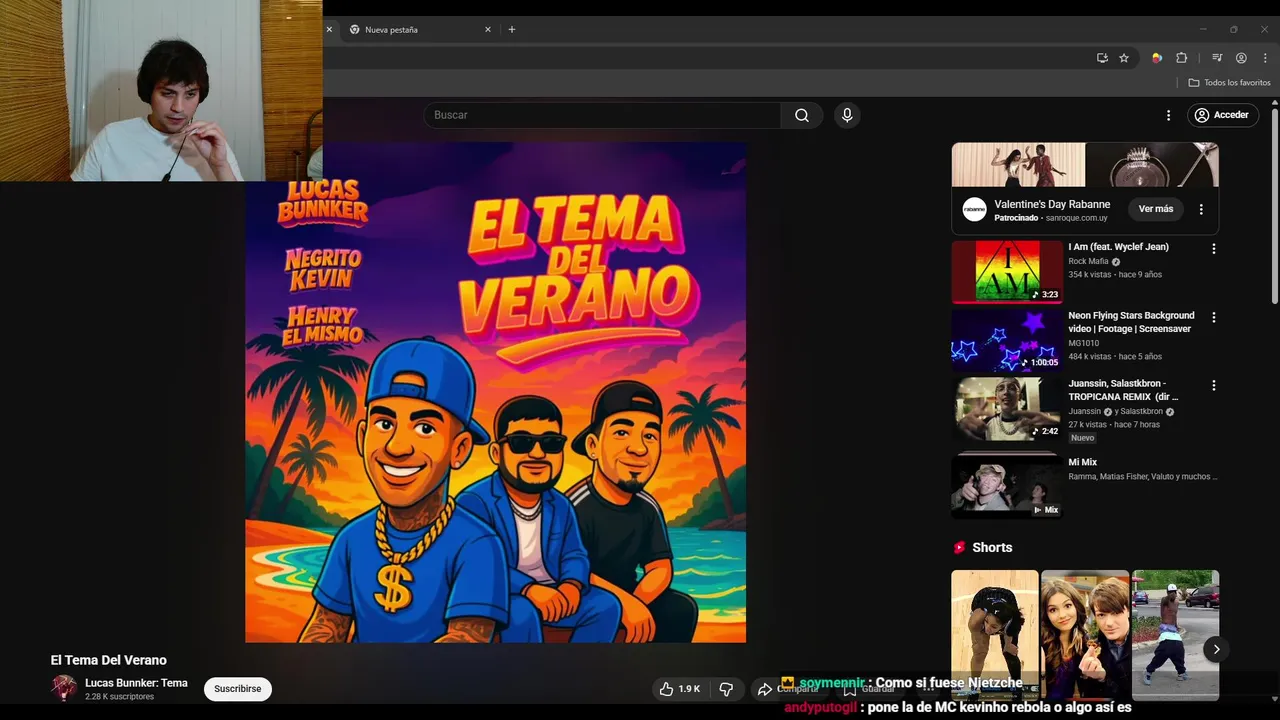Click Juanssin channel name

(x=1084, y=411)
